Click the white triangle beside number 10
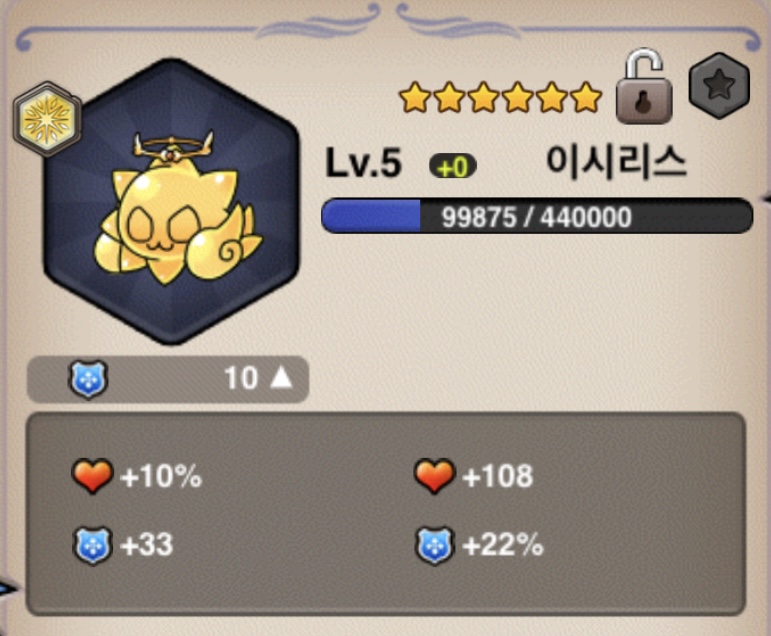The image size is (771, 636). pos(281,378)
